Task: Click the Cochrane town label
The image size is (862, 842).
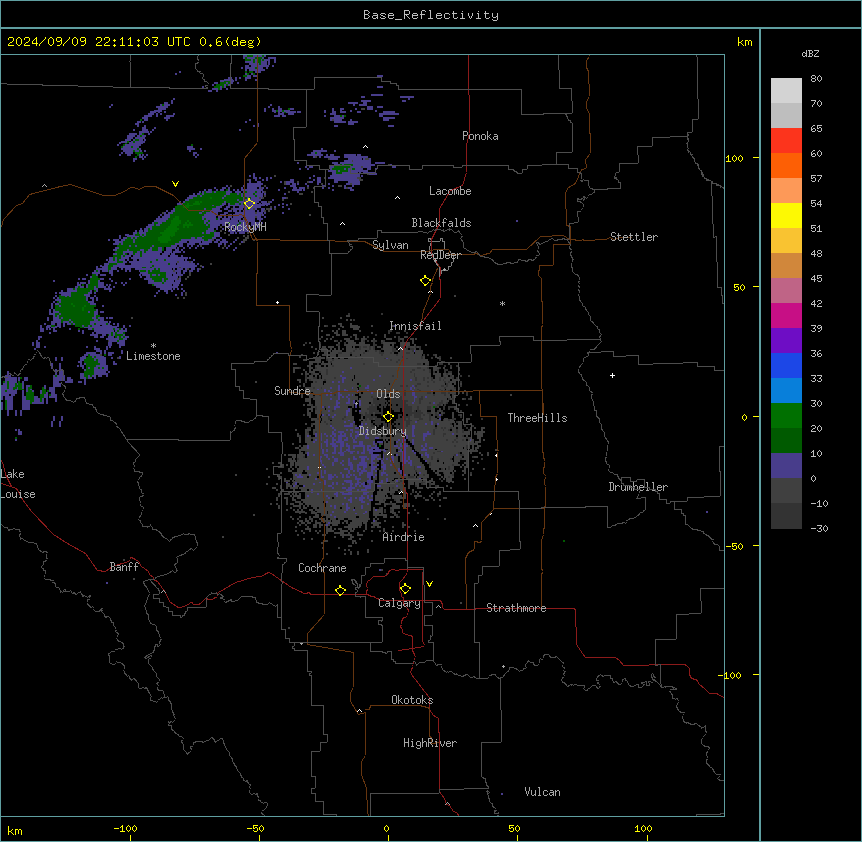Action: [x=322, y=568]
